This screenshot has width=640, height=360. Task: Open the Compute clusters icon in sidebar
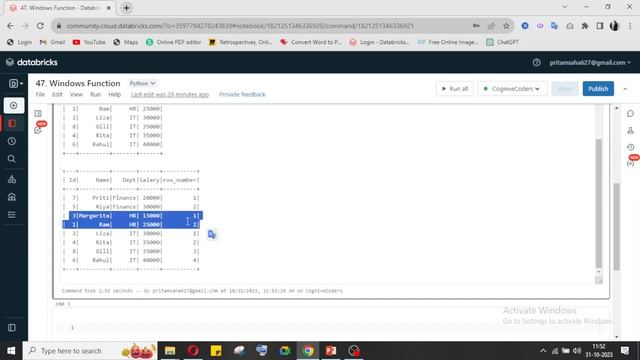(12, 179)
